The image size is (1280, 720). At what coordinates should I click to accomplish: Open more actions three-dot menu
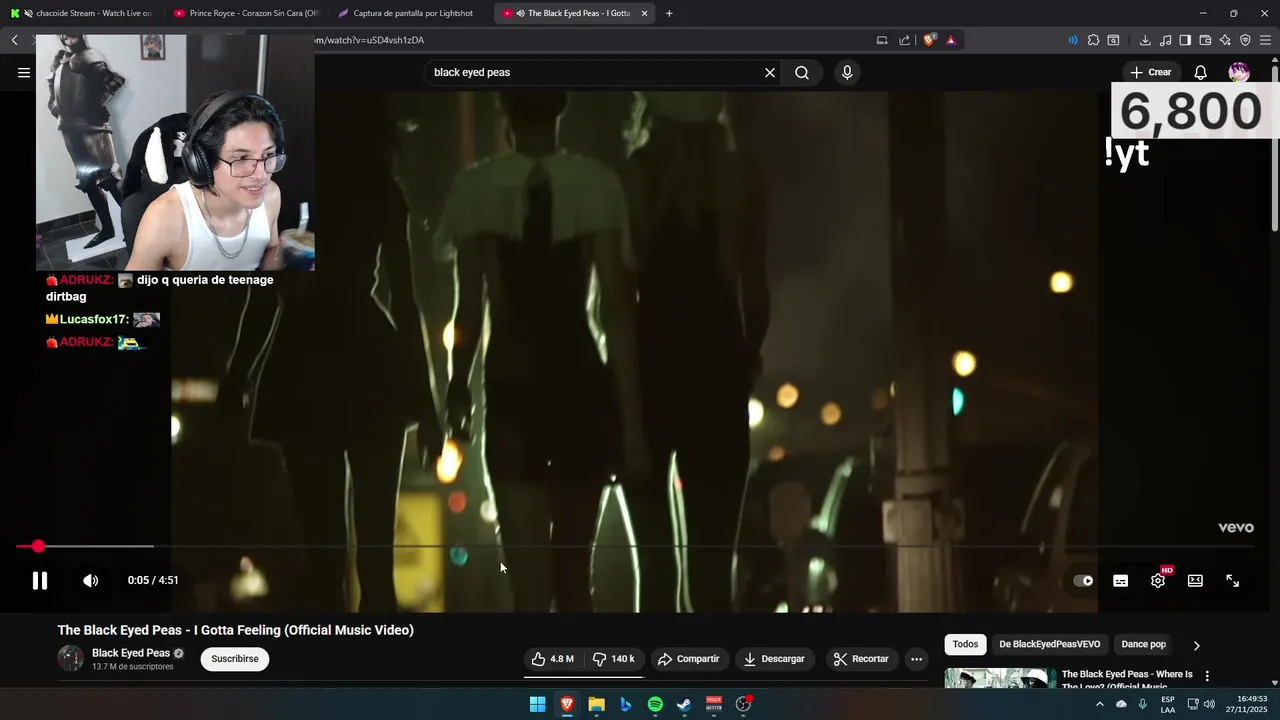[x=916, y=659]
